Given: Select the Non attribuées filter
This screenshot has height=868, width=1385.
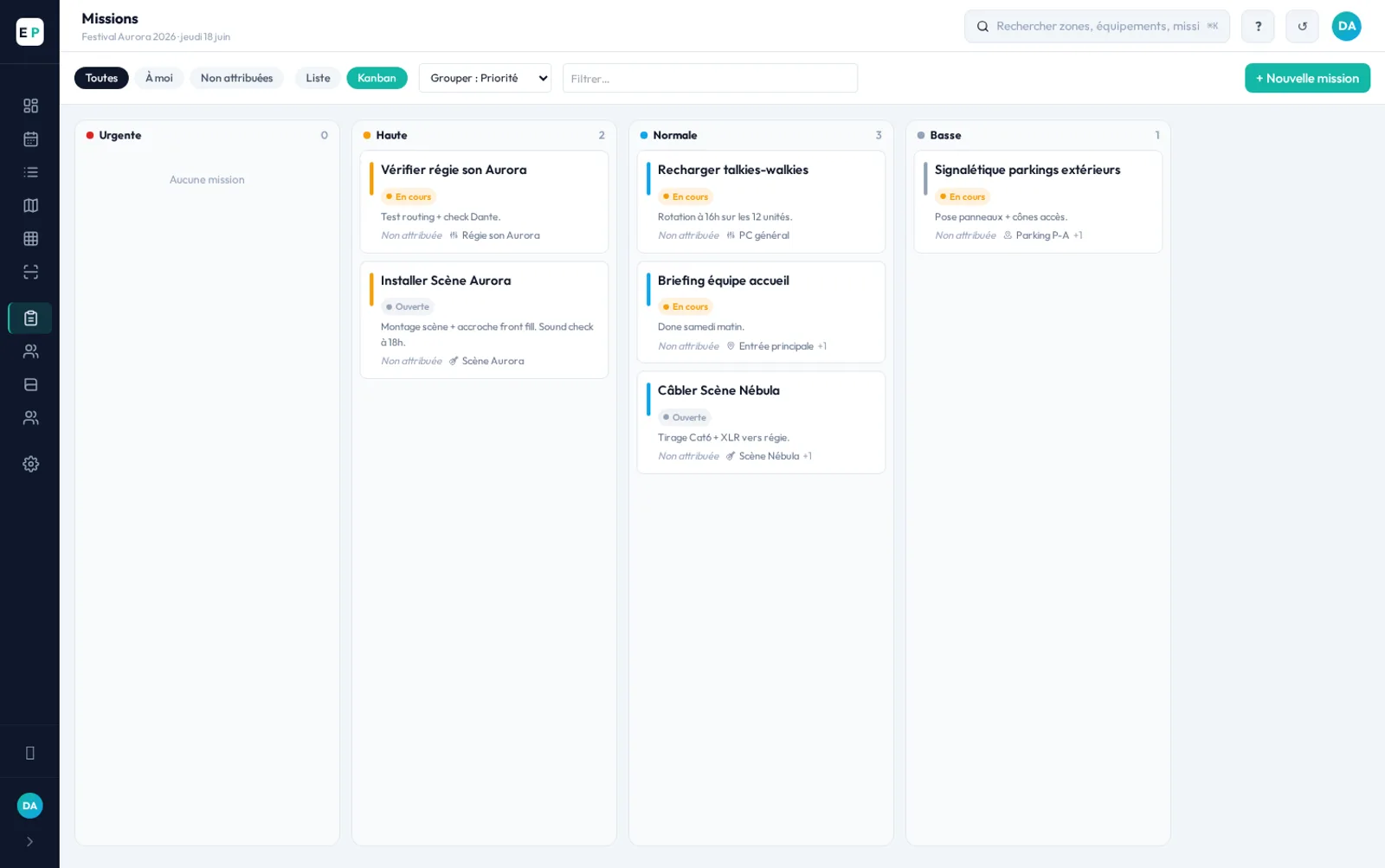Looking at the screenshot, I should (236, 78).
